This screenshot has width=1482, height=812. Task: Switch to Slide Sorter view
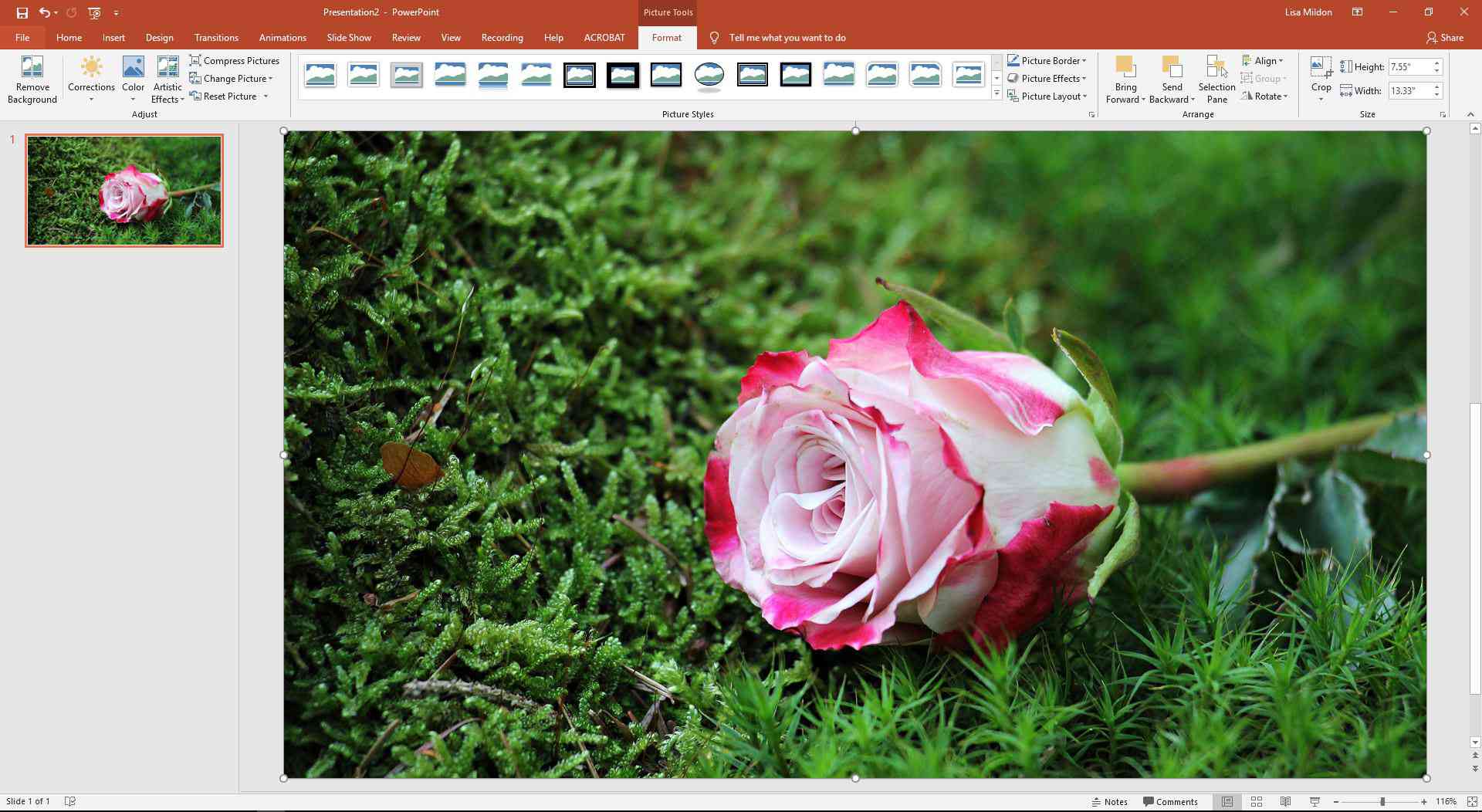coord(1256,801)
